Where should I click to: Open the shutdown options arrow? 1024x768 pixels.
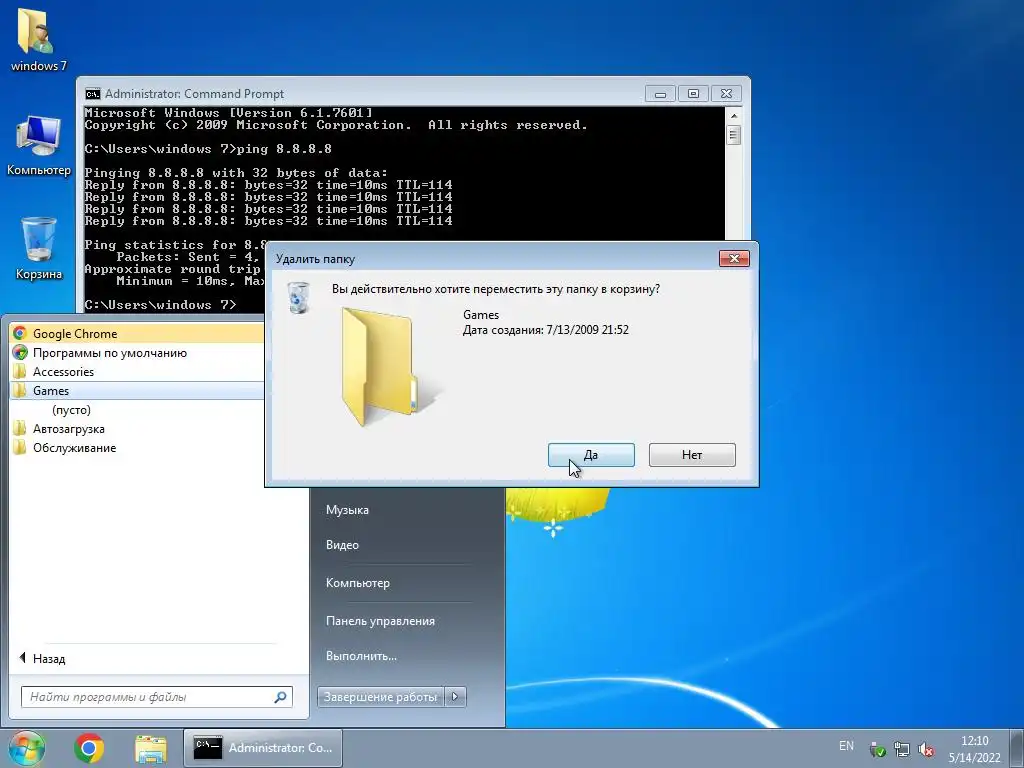tap(455, 697)
